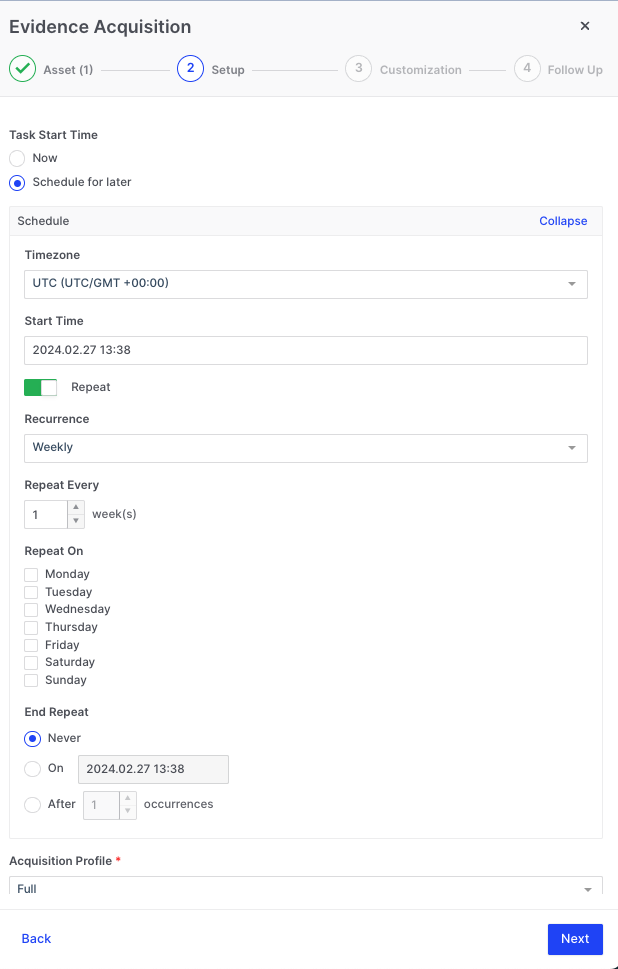Enable Friday in Repeat On
Screen dimensions: 618x969
coord(31,645)
